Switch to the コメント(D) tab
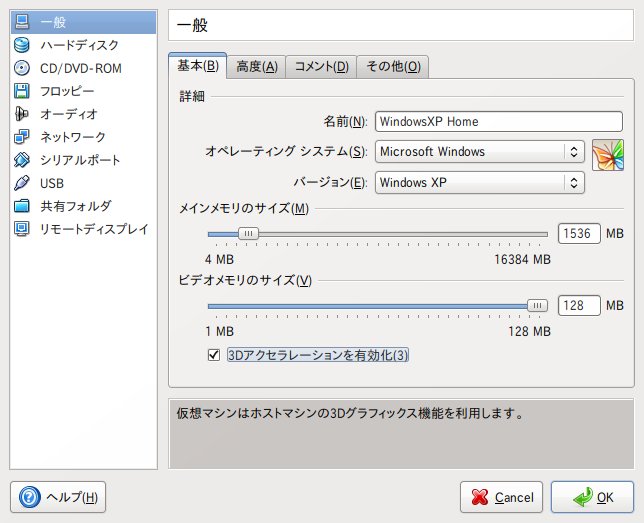This screenshot has width=644, height=523. 322,67
